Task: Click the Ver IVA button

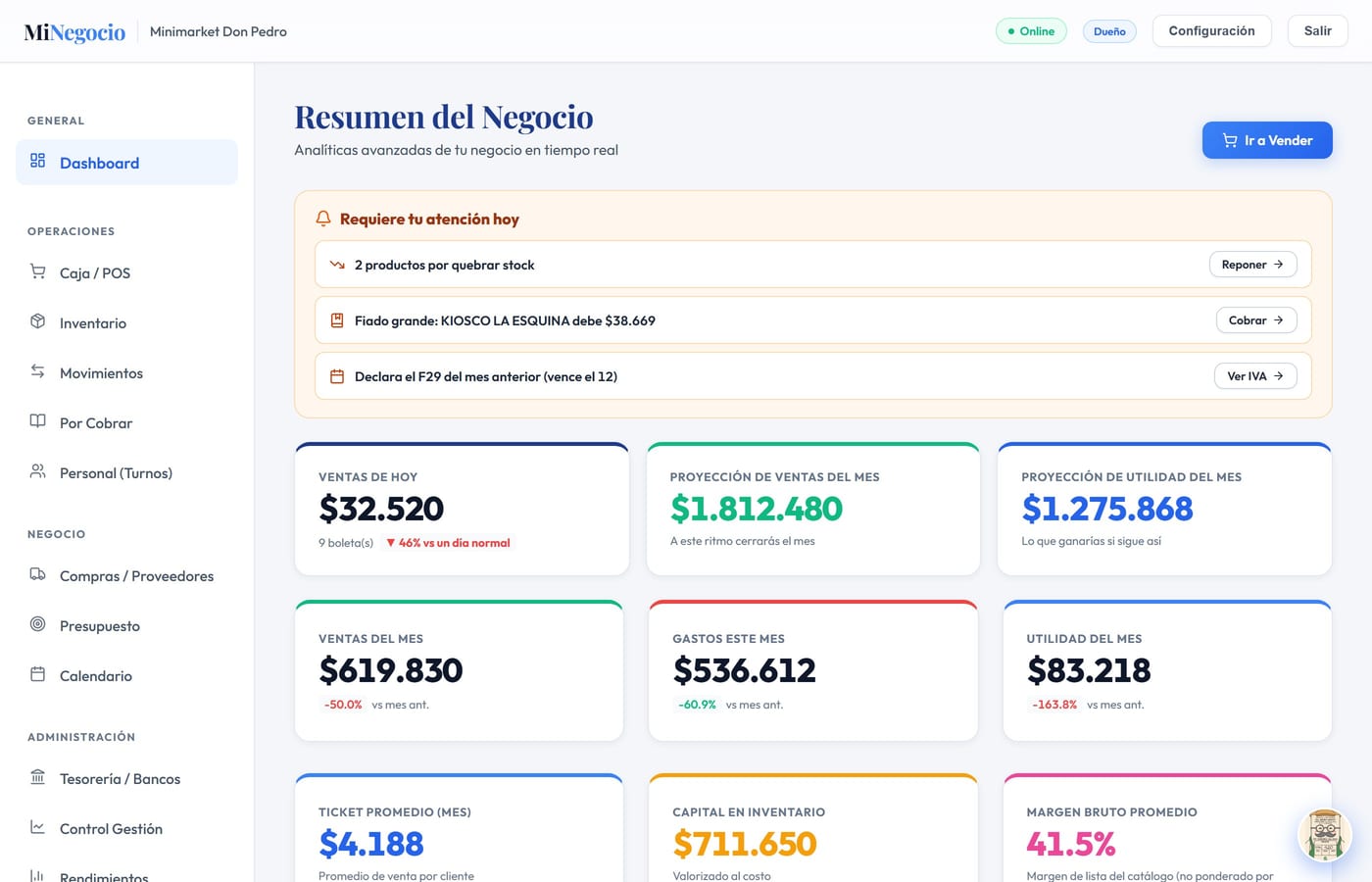Action: [x=1255, y=376]
